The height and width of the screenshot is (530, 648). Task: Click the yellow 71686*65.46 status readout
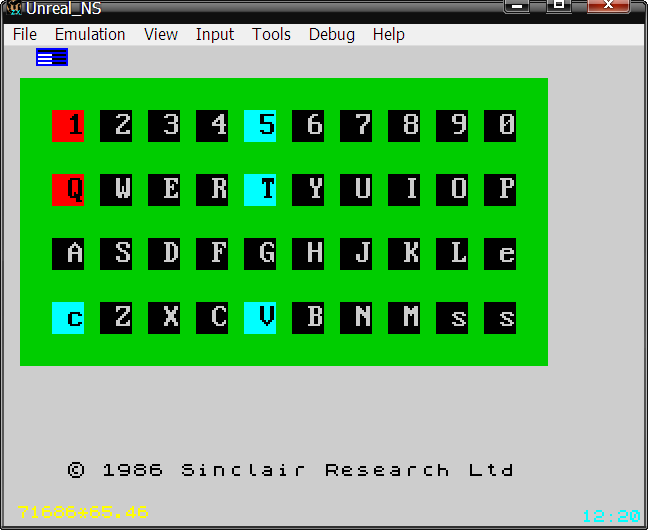[83, 512]
